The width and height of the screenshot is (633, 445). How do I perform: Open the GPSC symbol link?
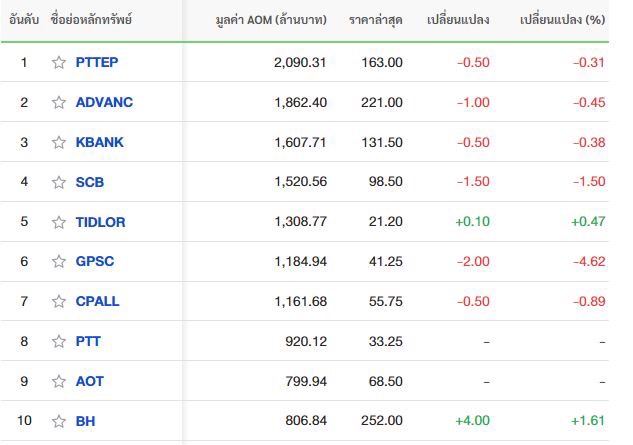[95, 261]
